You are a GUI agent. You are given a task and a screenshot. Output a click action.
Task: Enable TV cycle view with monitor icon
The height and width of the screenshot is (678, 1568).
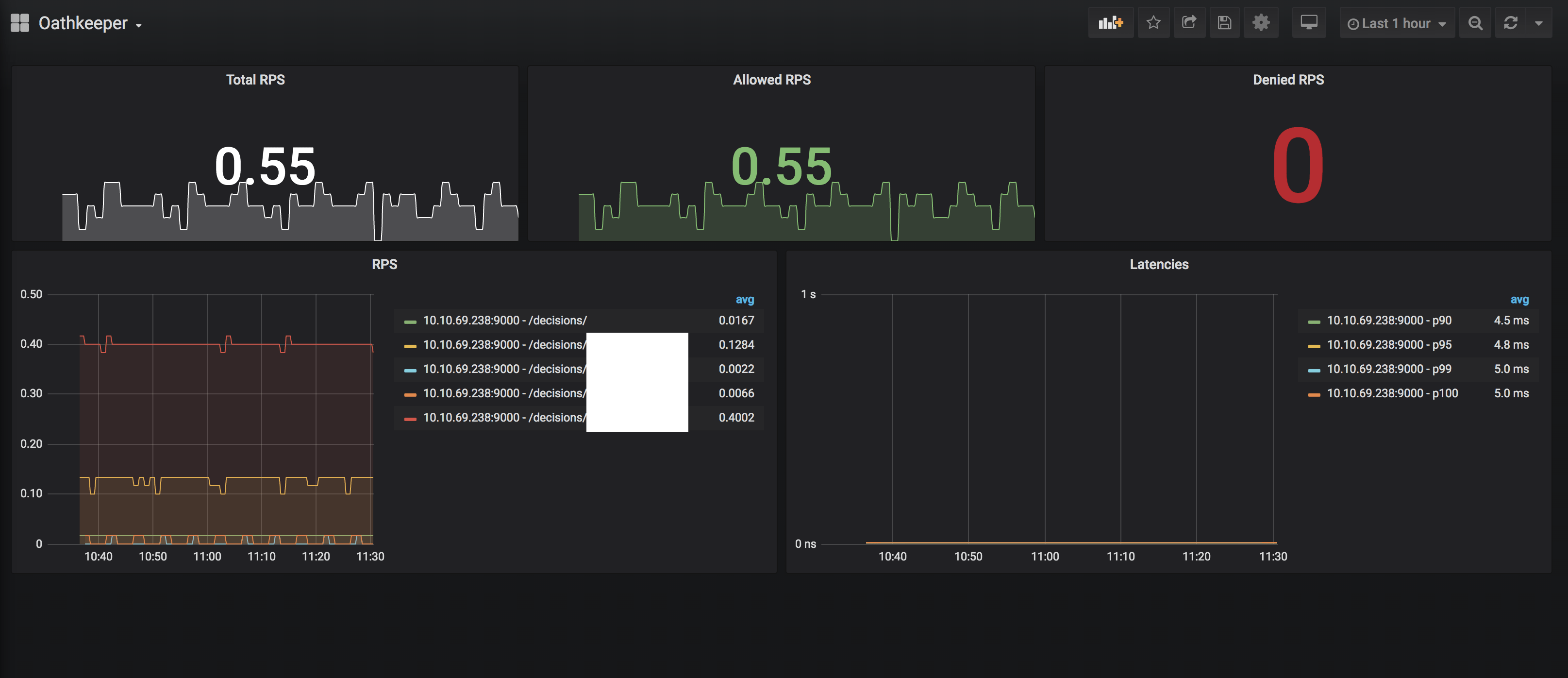(1309, 22)
